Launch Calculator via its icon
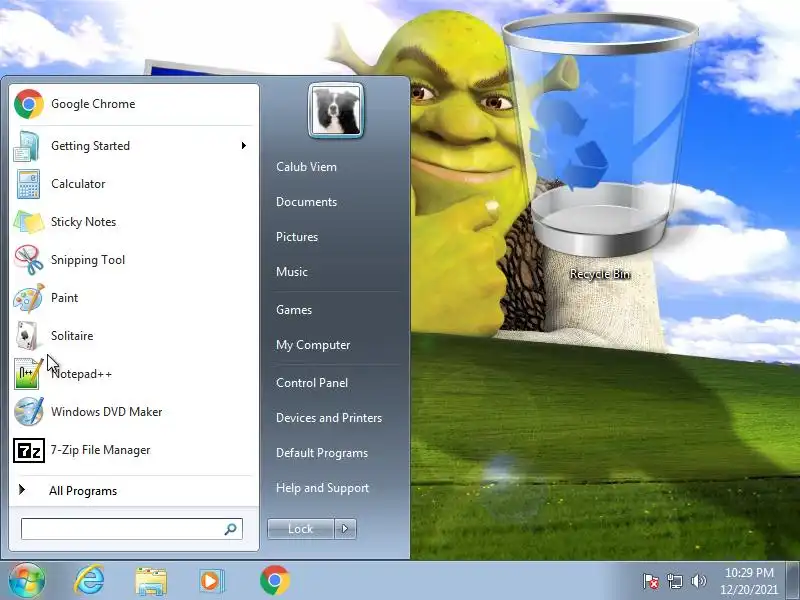The image size is (800, 600). [28, 184]
